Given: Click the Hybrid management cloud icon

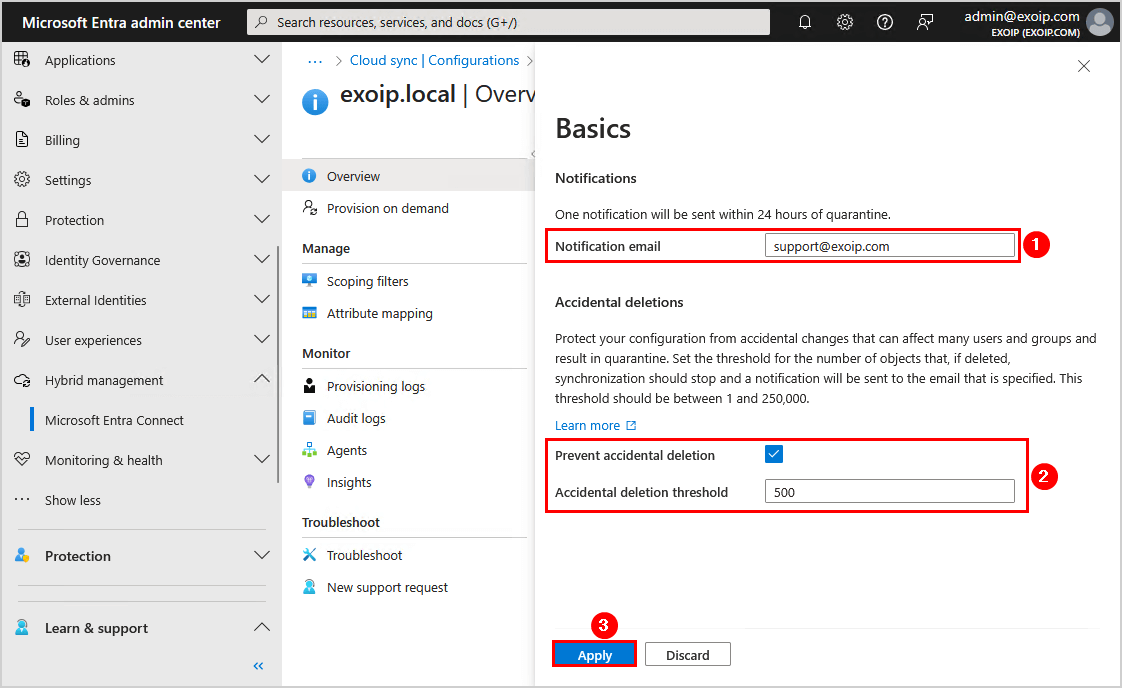Looking at the screenshot, I should 22,380.
